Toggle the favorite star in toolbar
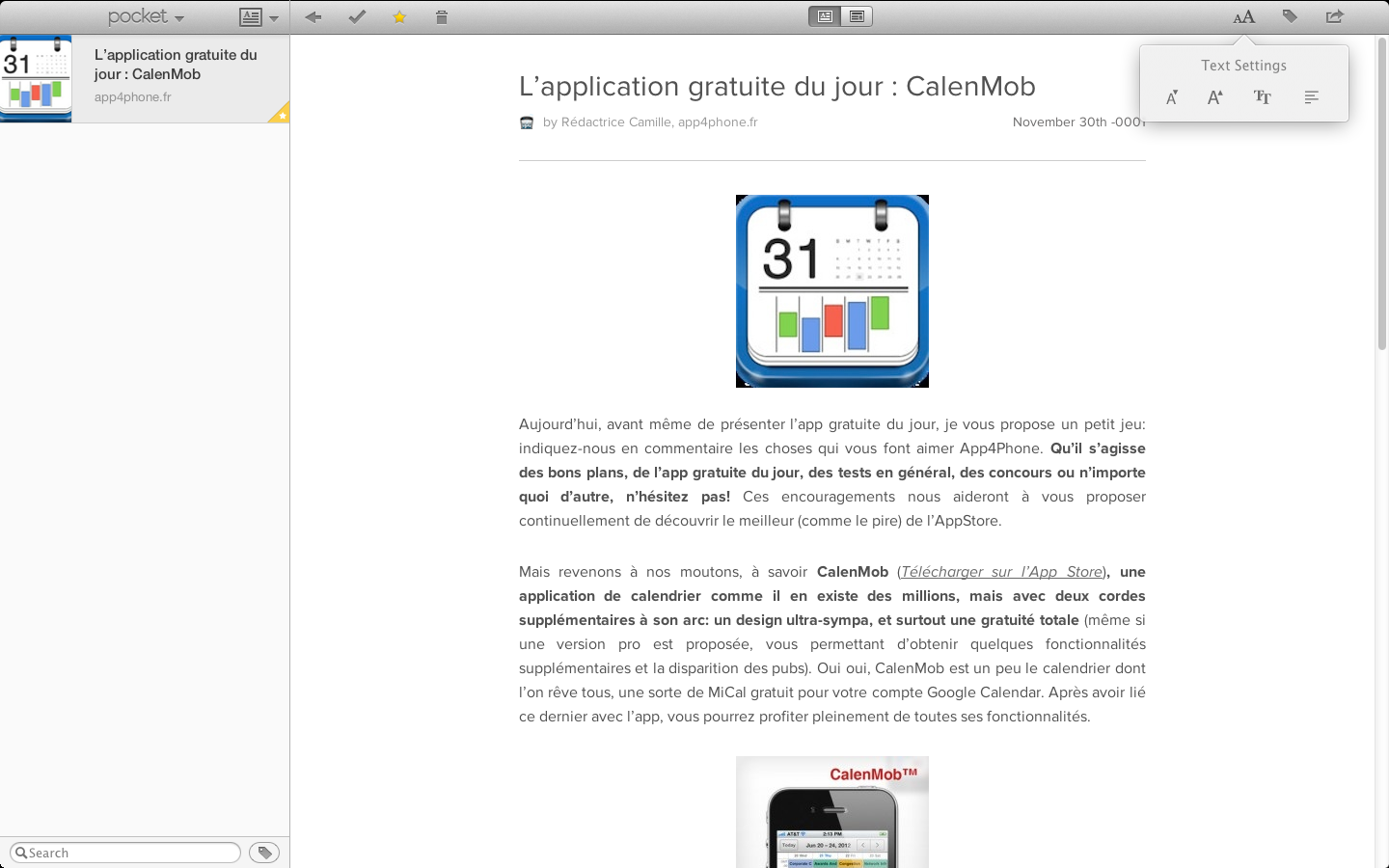 click(399, 17)
